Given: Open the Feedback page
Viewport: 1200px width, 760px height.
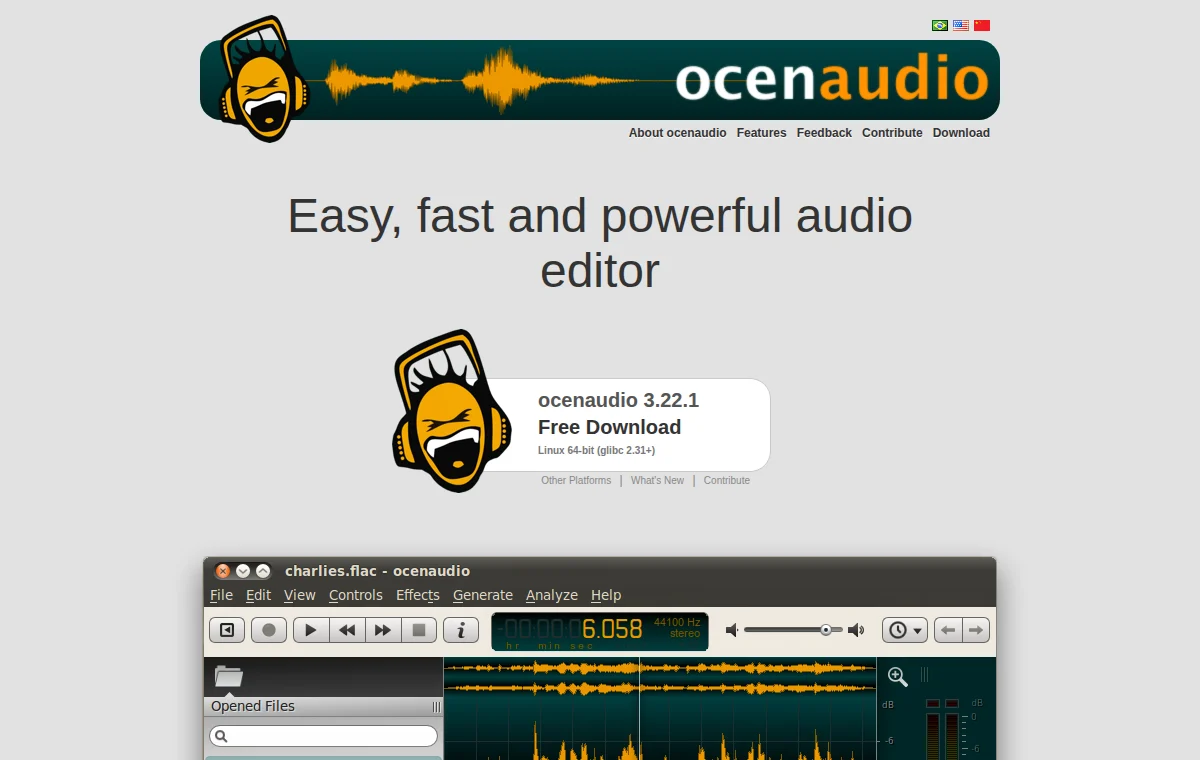Looking at the screenshot, I should (x=824, y=133).
